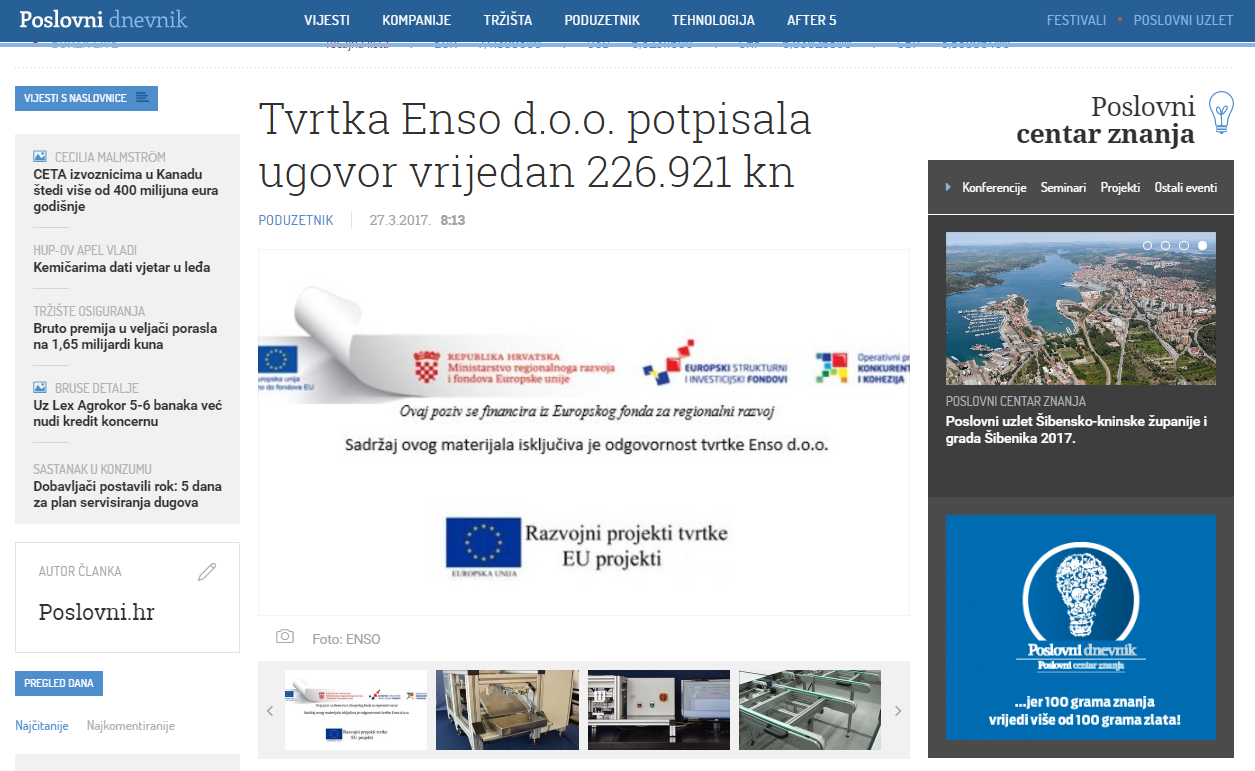Open Poslovni uzlet Šibensko-kninske županije article
Image resolution: width=1255 pixels, height=771 pixels.
pos(1076,429)
